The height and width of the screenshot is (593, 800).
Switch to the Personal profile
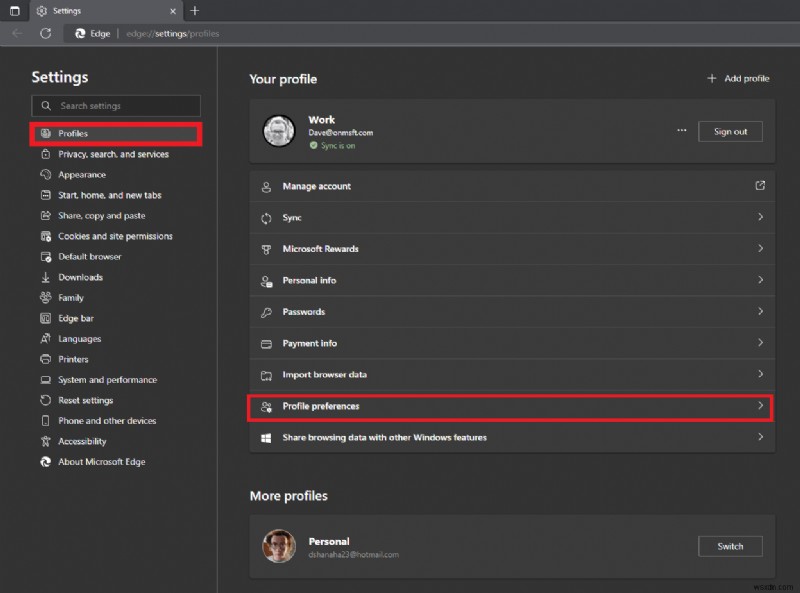[730, 546]
